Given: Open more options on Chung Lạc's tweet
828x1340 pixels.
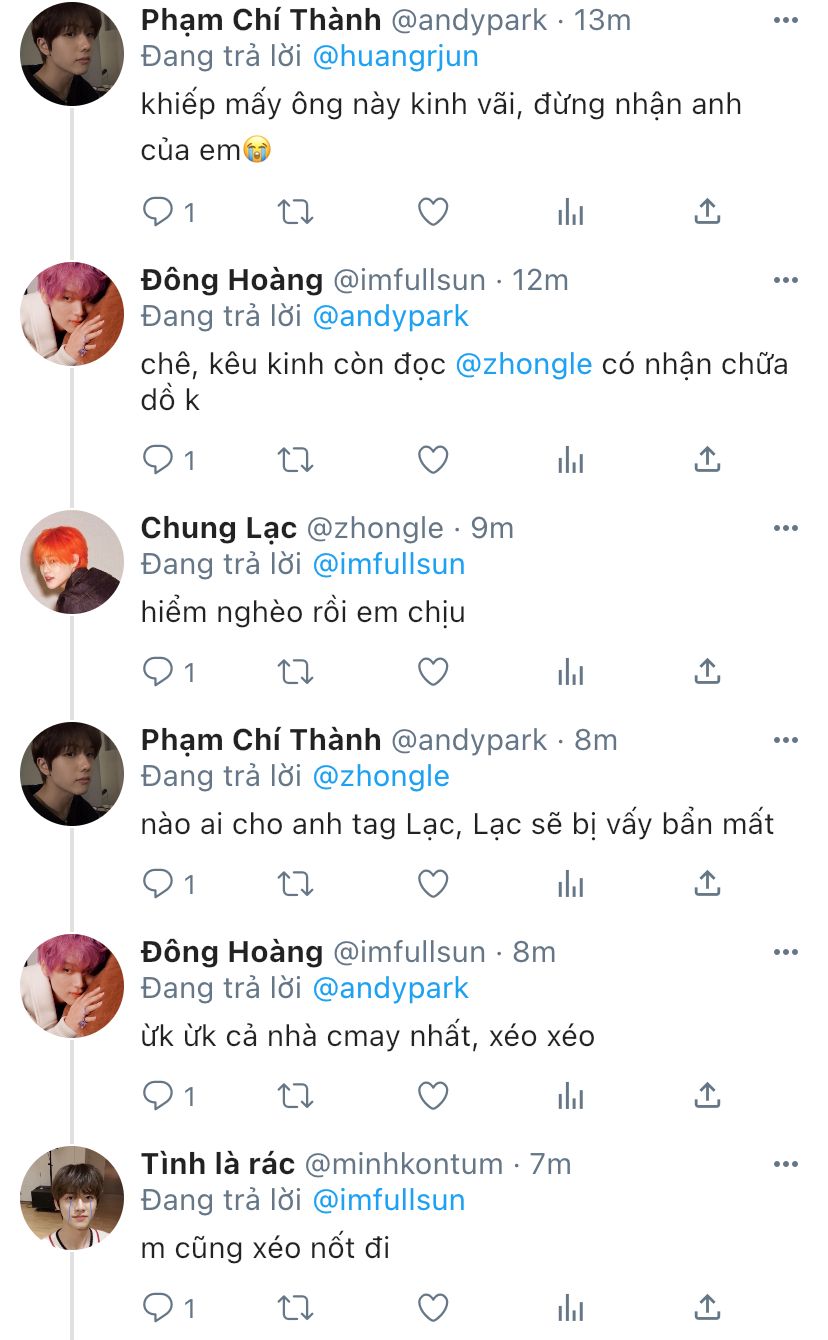Looking at the screenshot, I should click(786, 528).
